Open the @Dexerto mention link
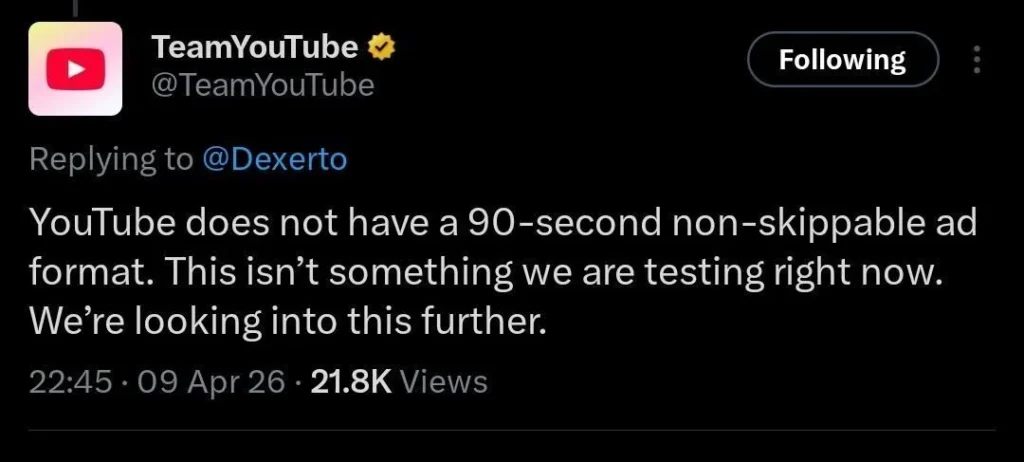The image size is (1024, 462). click(x=274, y=159)
